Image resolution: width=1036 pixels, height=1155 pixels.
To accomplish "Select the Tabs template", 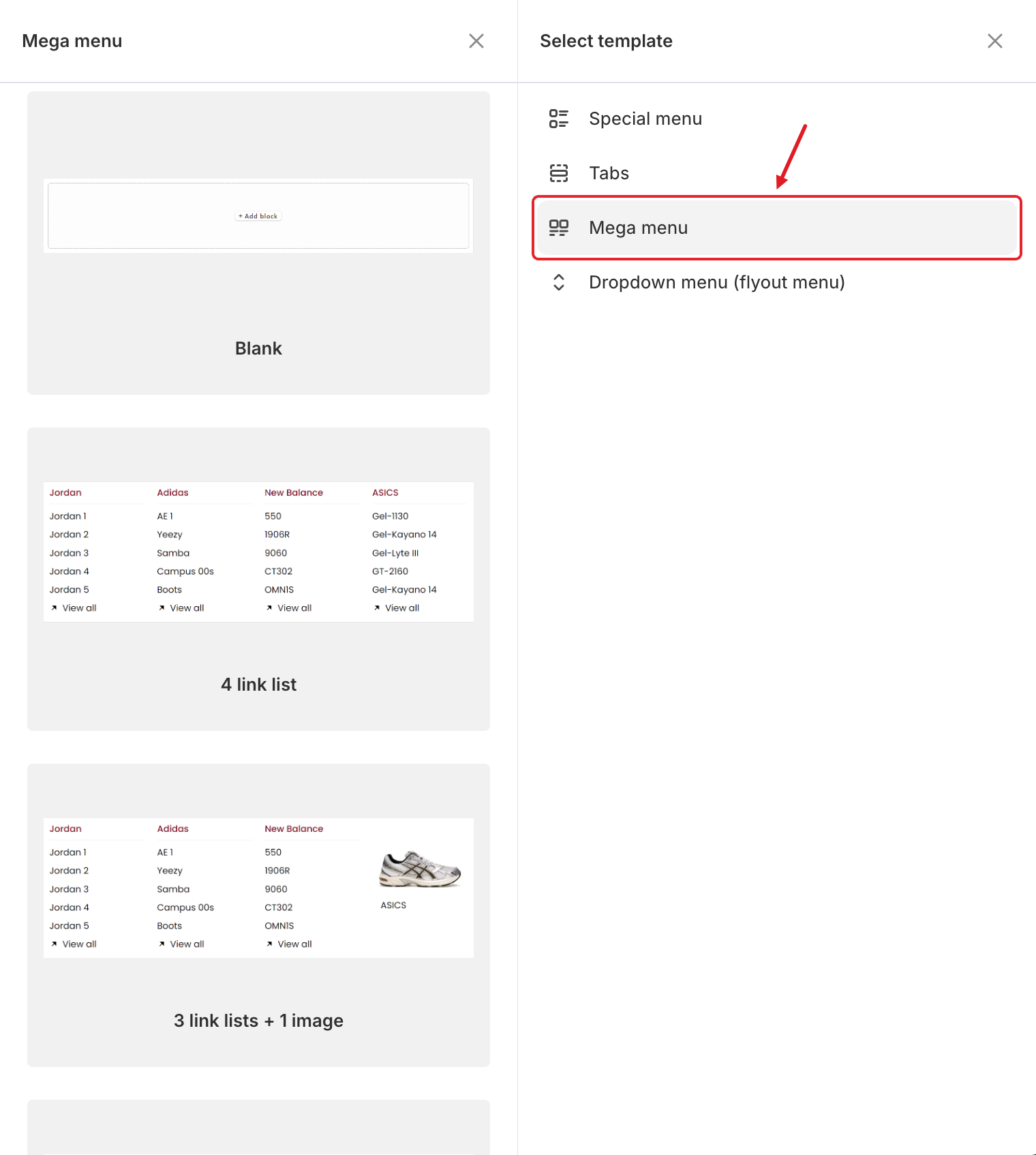I will (x=776, y=173).
